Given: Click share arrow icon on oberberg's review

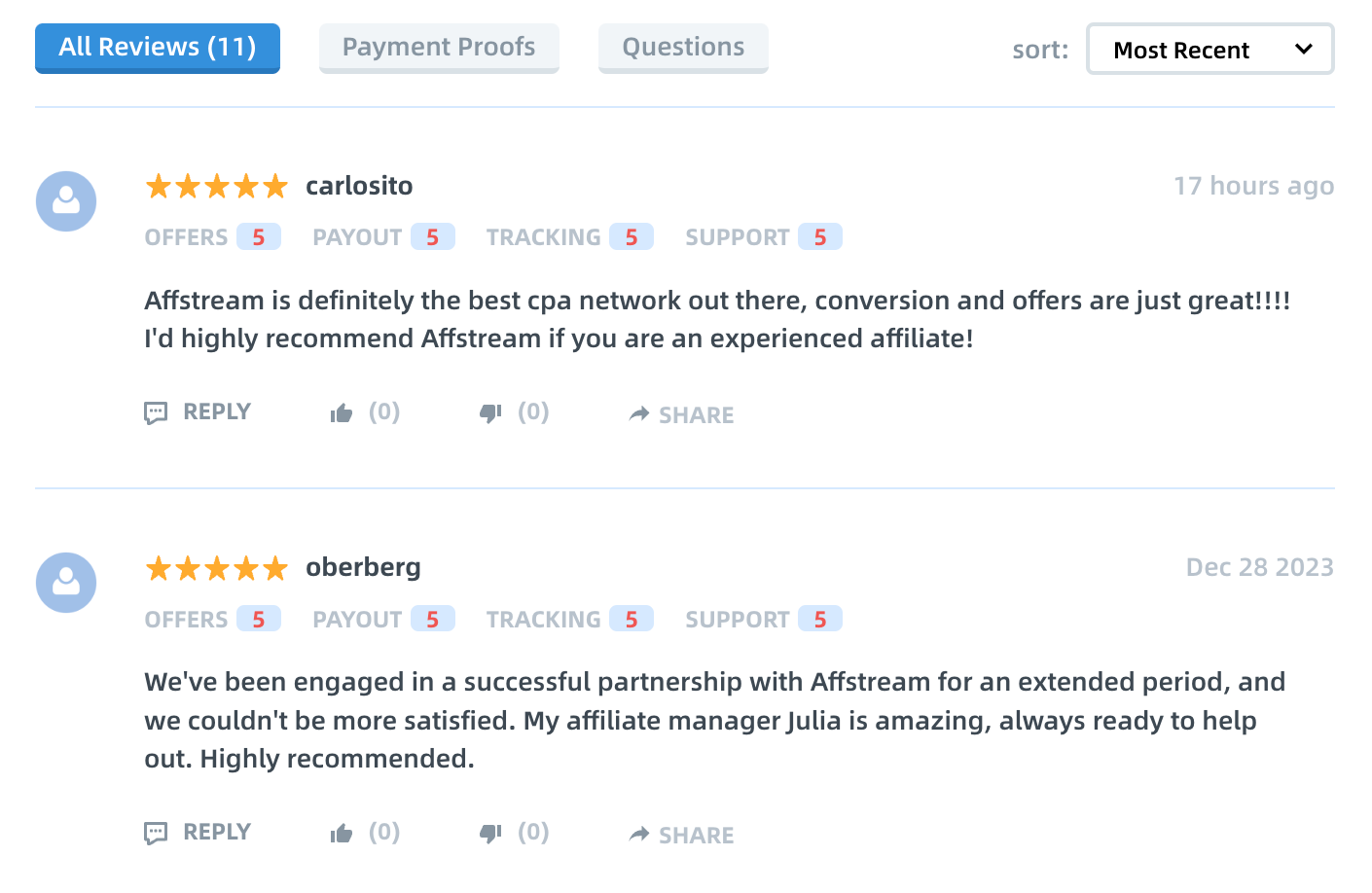Looking at the screenshot, I should tap(639, 835).
